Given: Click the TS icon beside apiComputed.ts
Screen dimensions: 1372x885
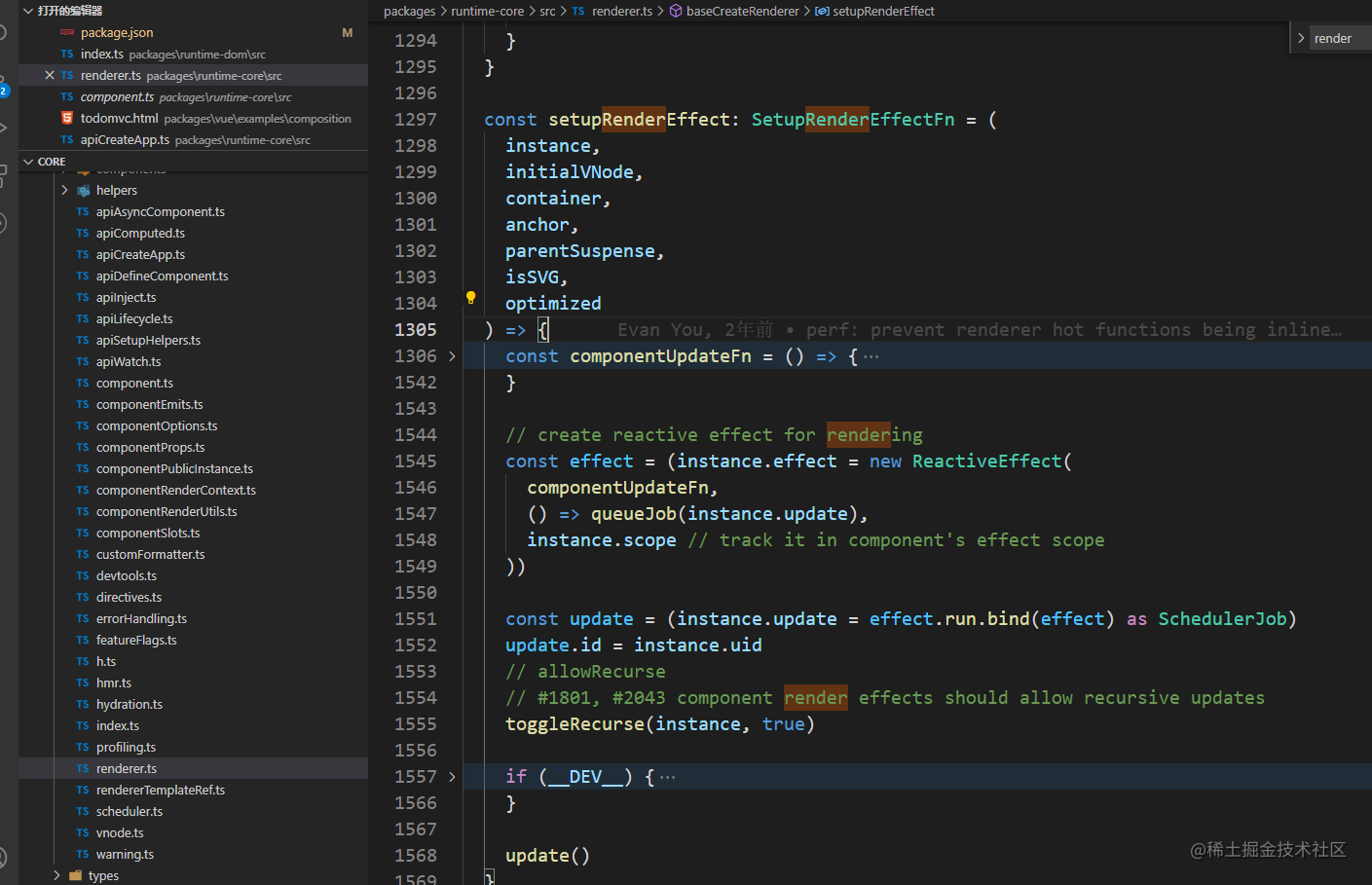Looking at the screenshot, I should 83,234.
